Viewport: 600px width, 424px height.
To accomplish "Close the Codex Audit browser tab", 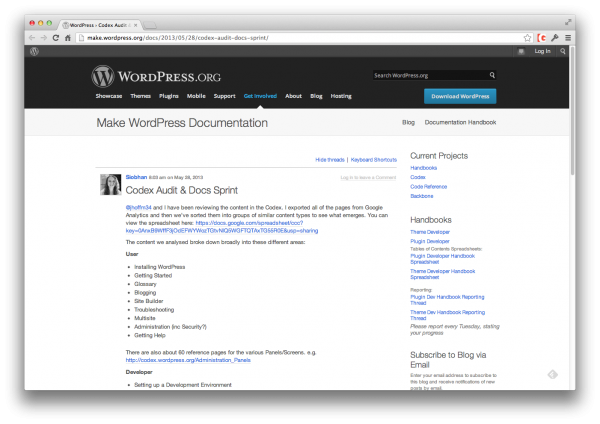I will [x=135, y=25].
